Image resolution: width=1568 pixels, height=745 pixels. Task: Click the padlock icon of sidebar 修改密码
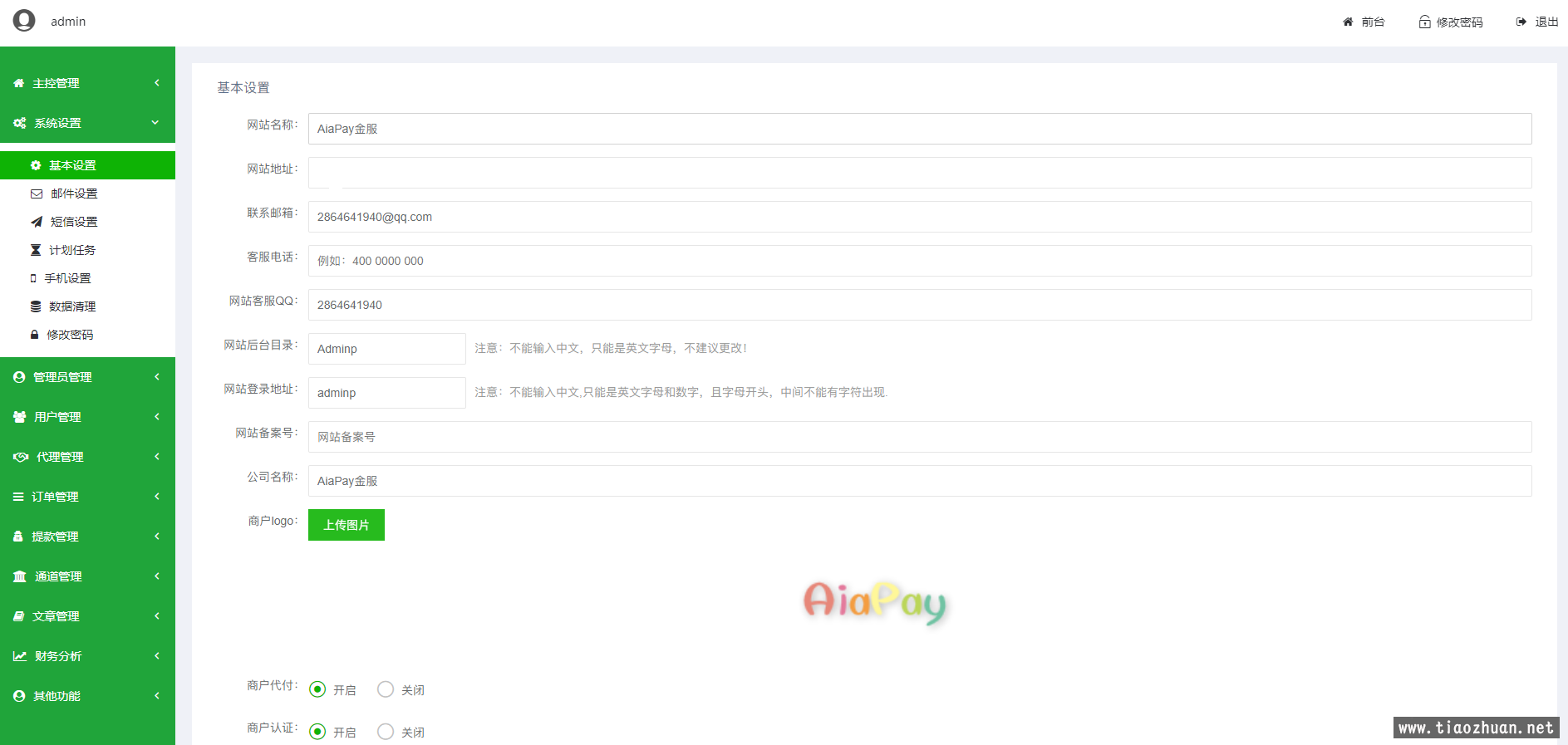[34, 335]
